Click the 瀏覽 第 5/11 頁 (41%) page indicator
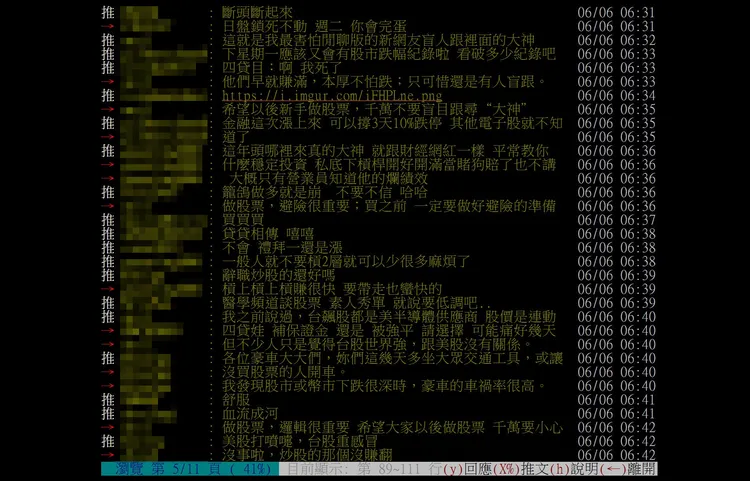The width and height of the screenshot is (750, 481). click(190, 469)
